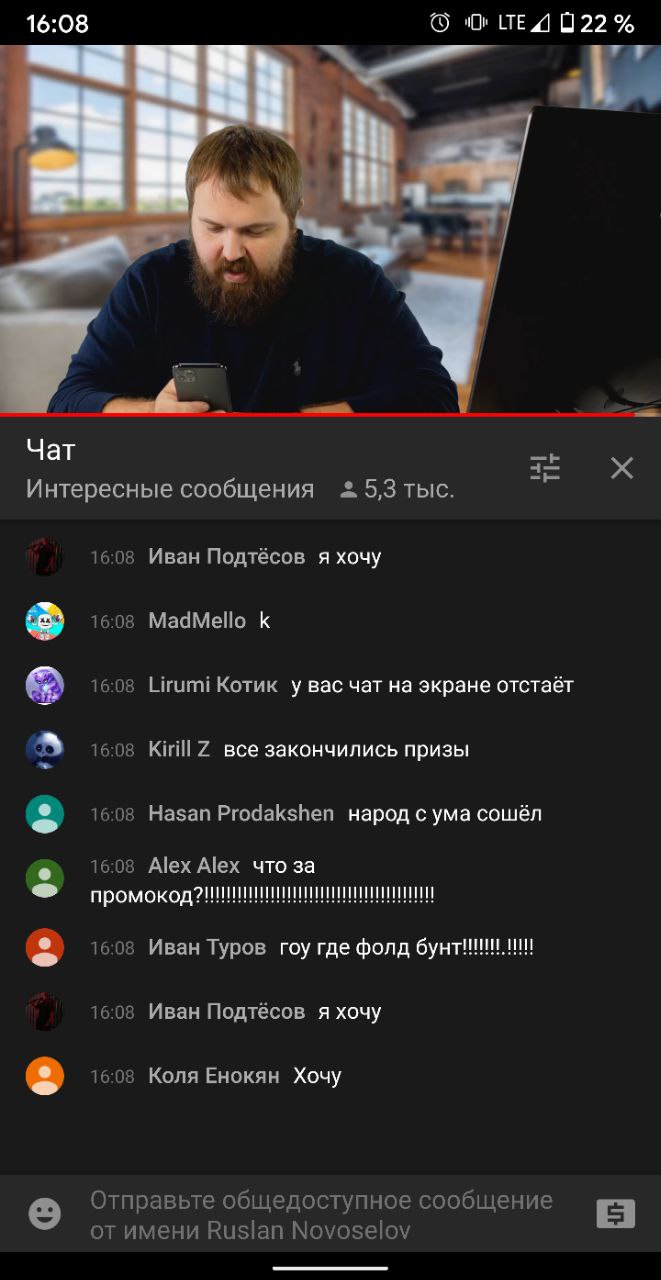Screen dimensions: 661x1280
Task: Tap Kirill Z's avatar
Action: pos(45,749)
